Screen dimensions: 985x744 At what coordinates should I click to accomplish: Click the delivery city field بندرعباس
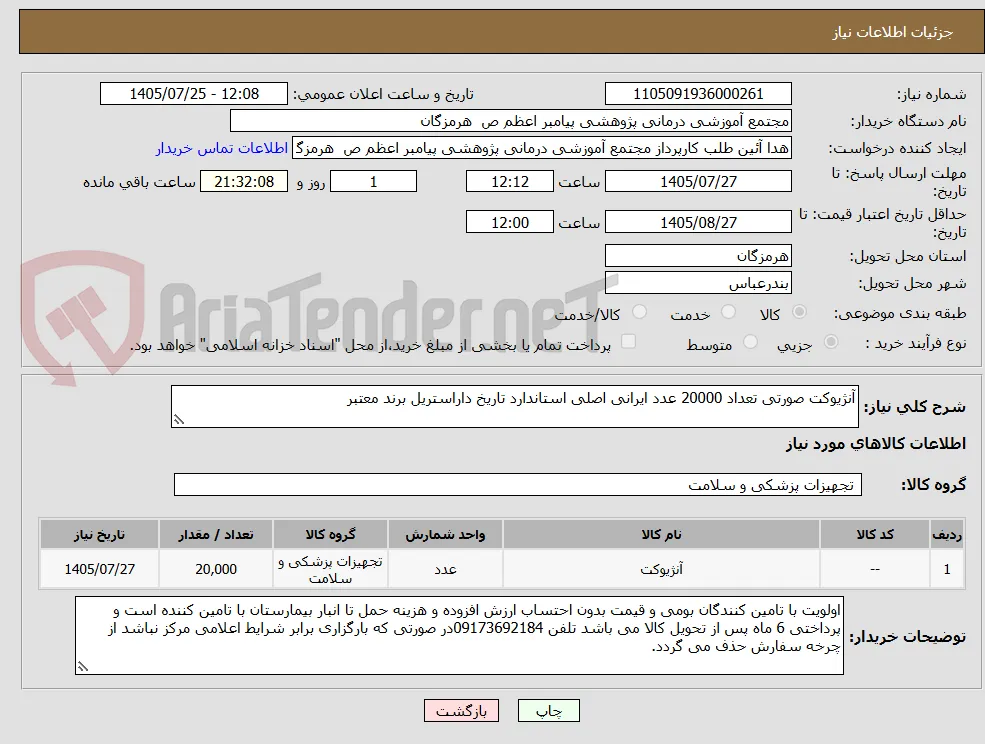click(x=698, y=283)
